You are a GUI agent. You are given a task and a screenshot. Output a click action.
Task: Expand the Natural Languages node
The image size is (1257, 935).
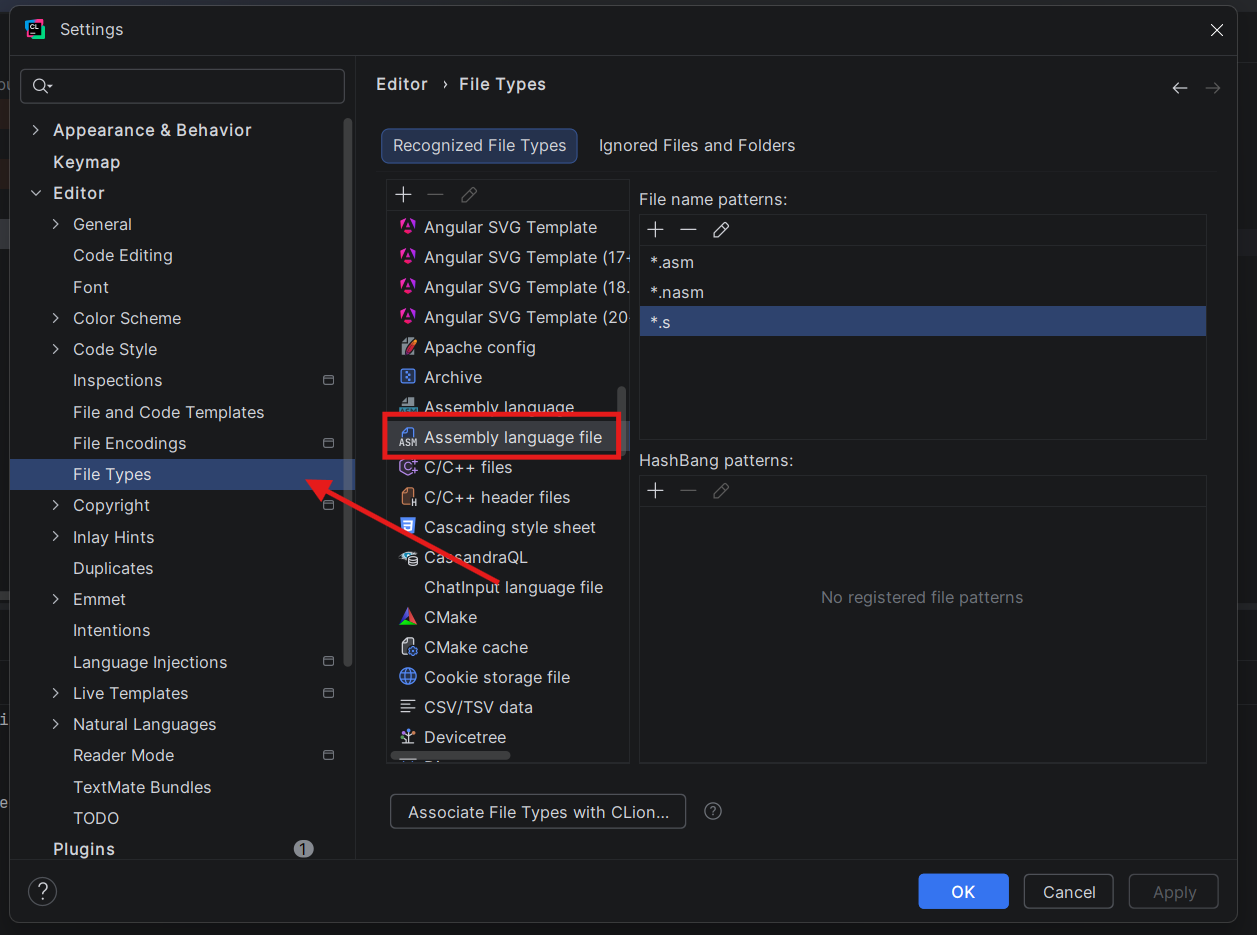(x=56, y=724)
